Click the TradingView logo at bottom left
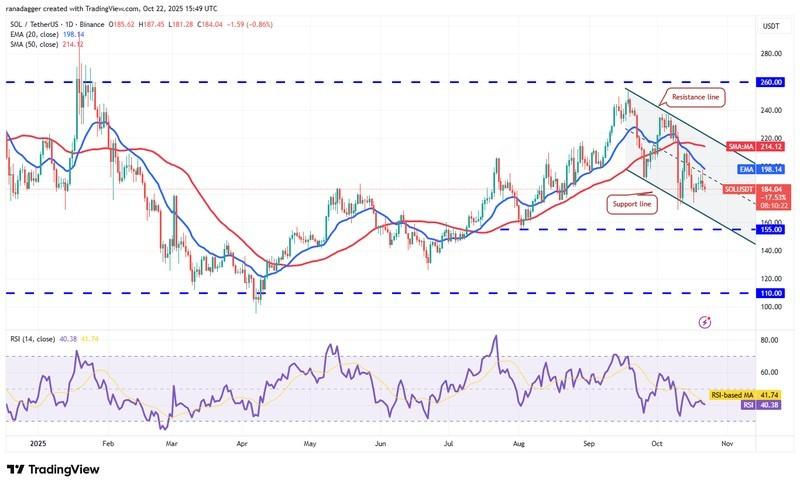Viewport: 800px width, 487px height. (x=53, y=470)
